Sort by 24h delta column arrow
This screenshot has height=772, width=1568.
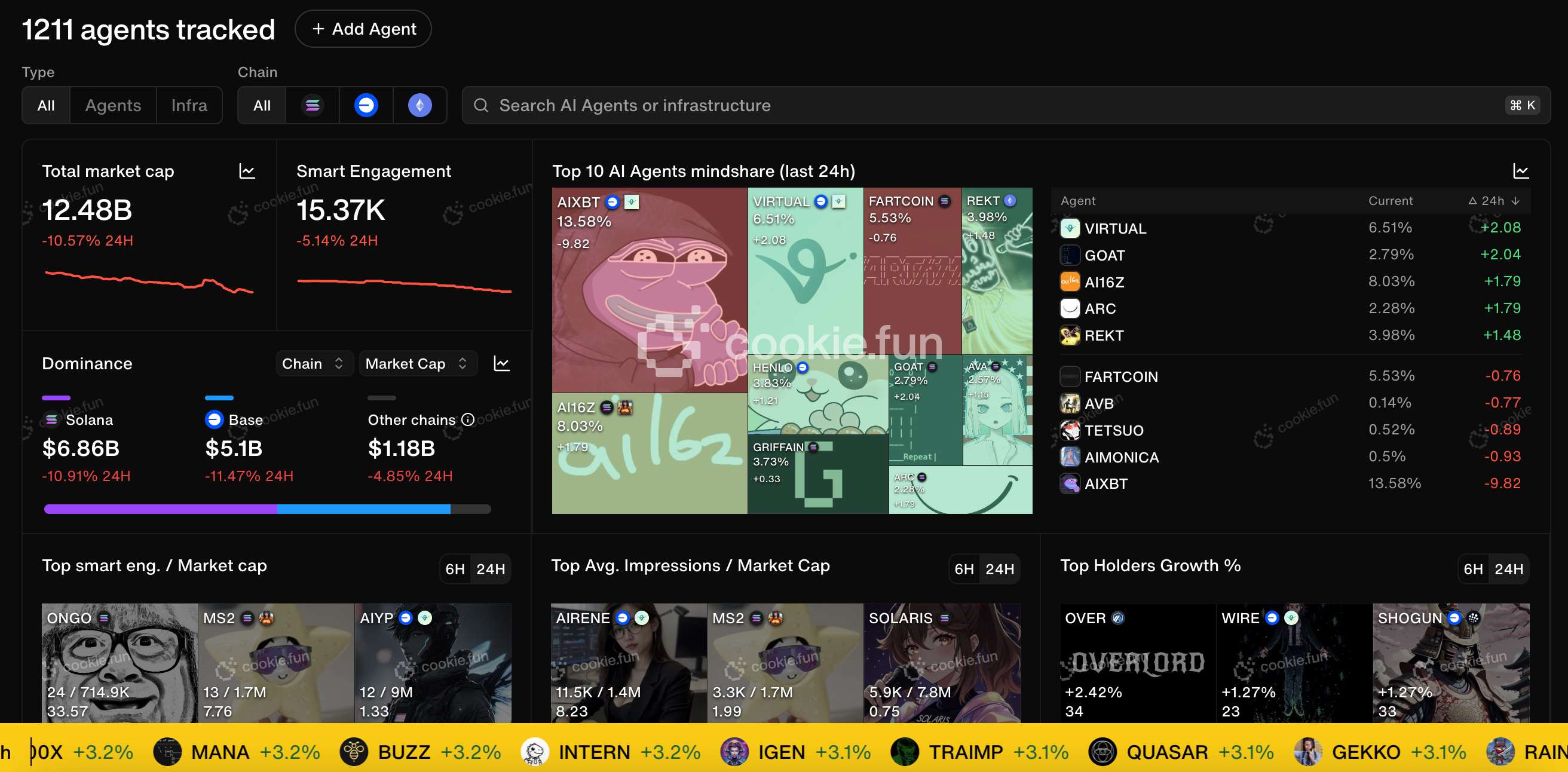1515,201
